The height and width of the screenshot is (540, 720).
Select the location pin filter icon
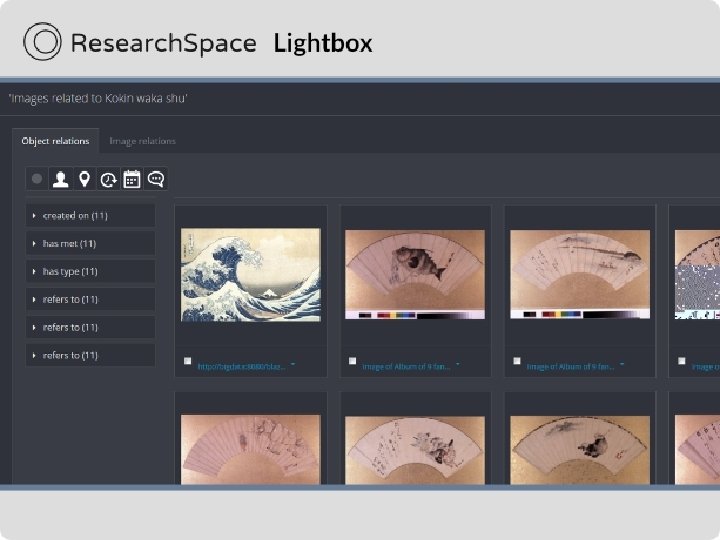[x=84, y=179]
